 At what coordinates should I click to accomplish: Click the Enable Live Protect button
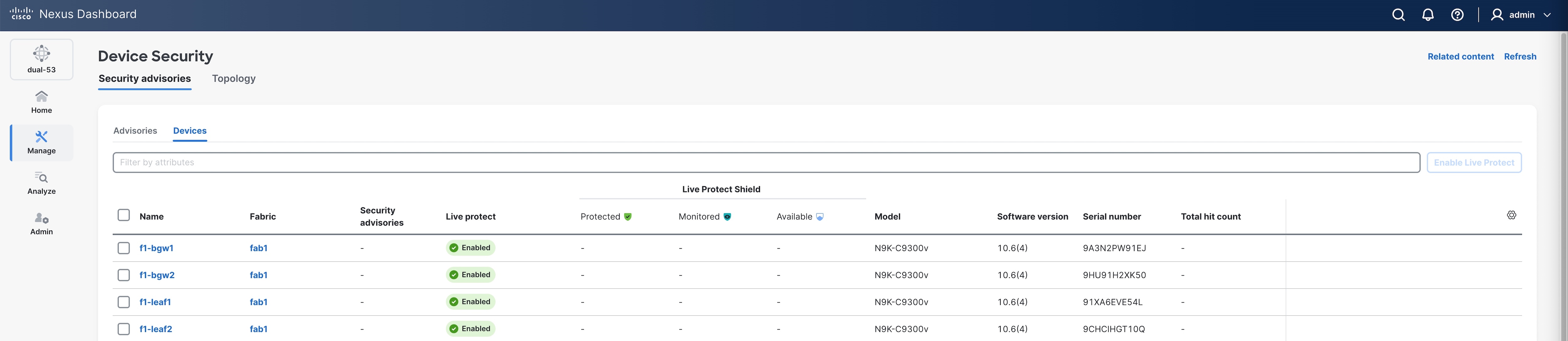coord(1474,163)
